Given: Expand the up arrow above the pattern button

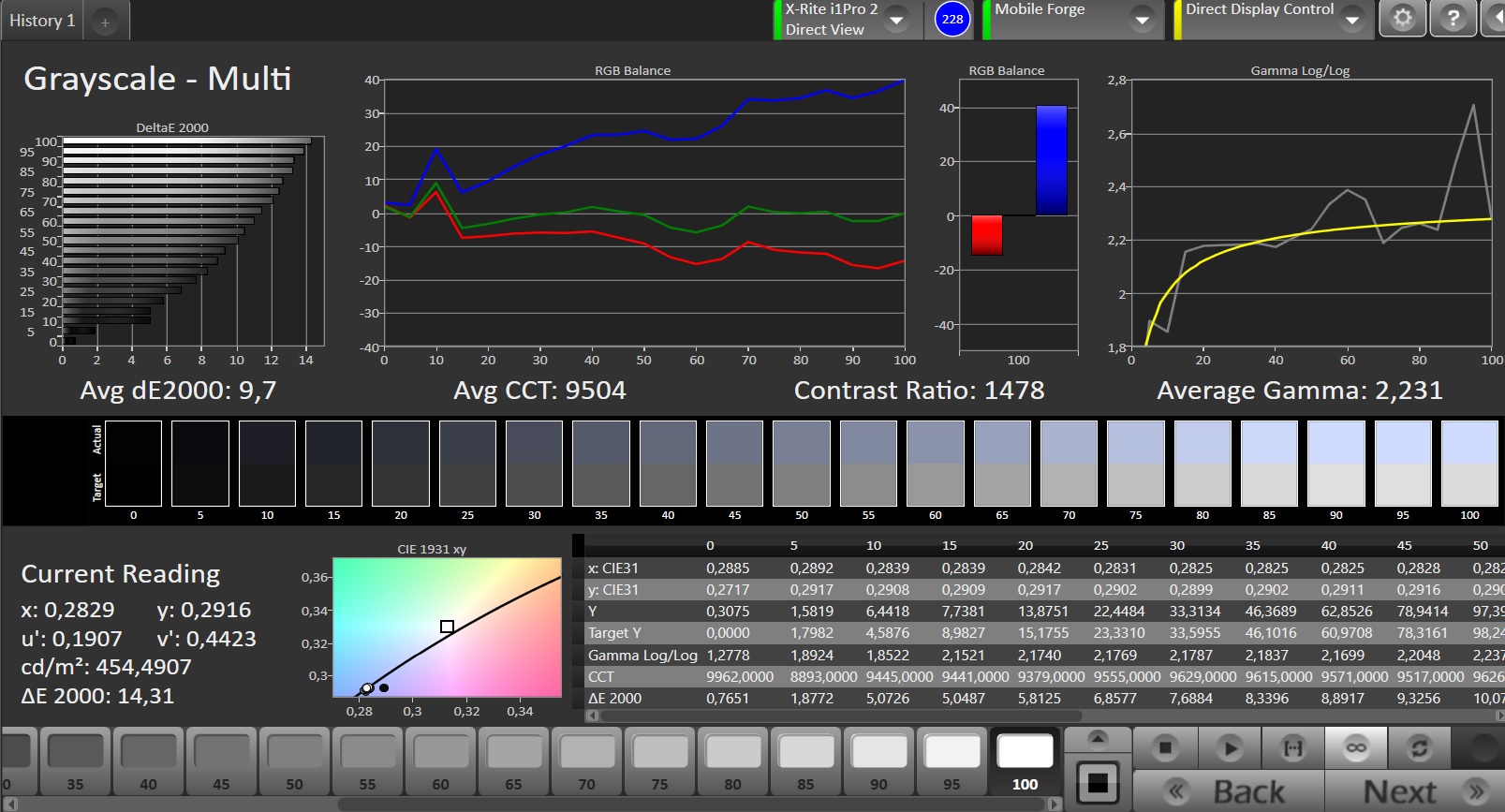Looking at the screenshot, I should tap(1098, 739).
